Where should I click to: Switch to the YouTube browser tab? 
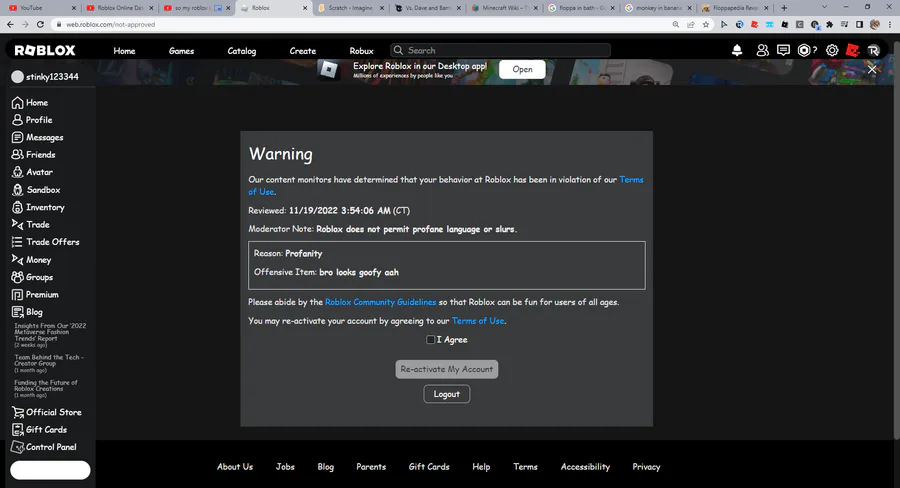click(41, 8)
